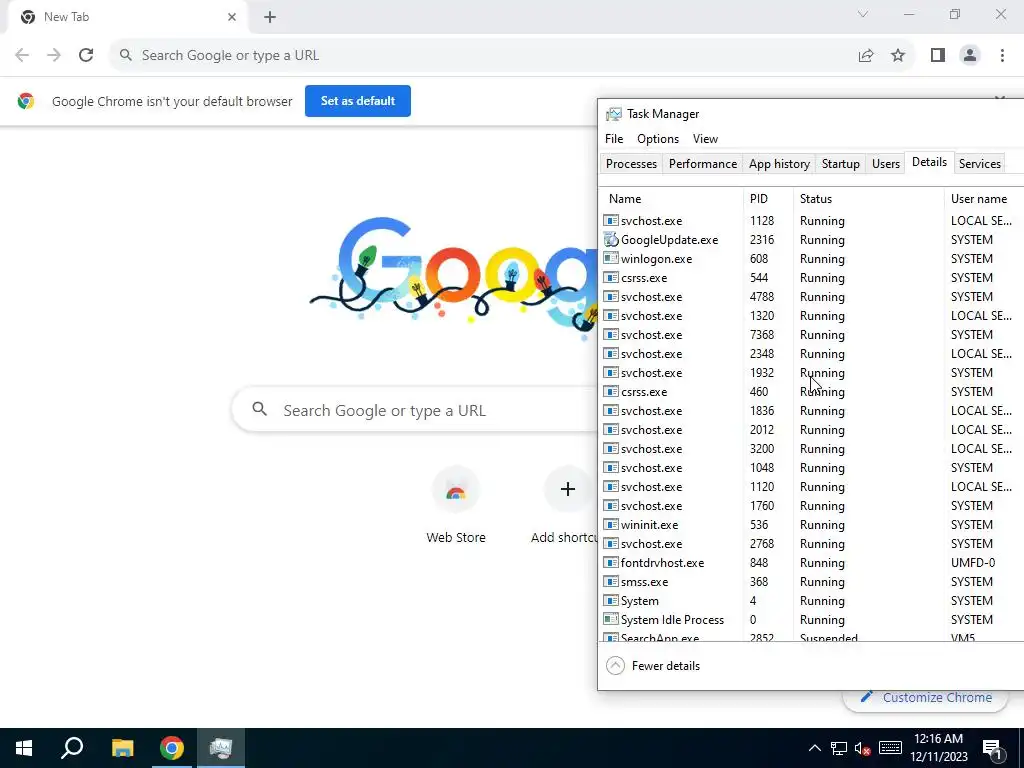The width and height of the screenshot is (1024, 768).
Task: Open Chrome's three-dot menu
Action: pyautogui.click(x=1002, y=56)
